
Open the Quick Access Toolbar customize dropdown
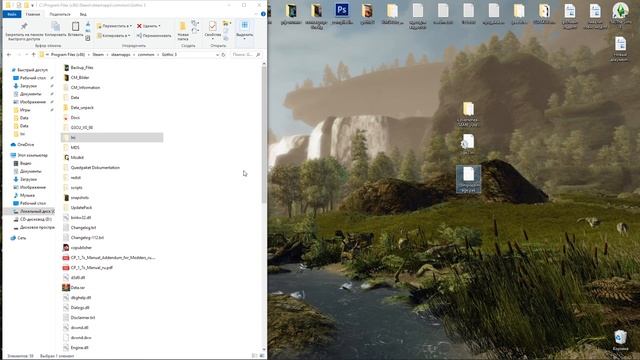pos(32,5)
